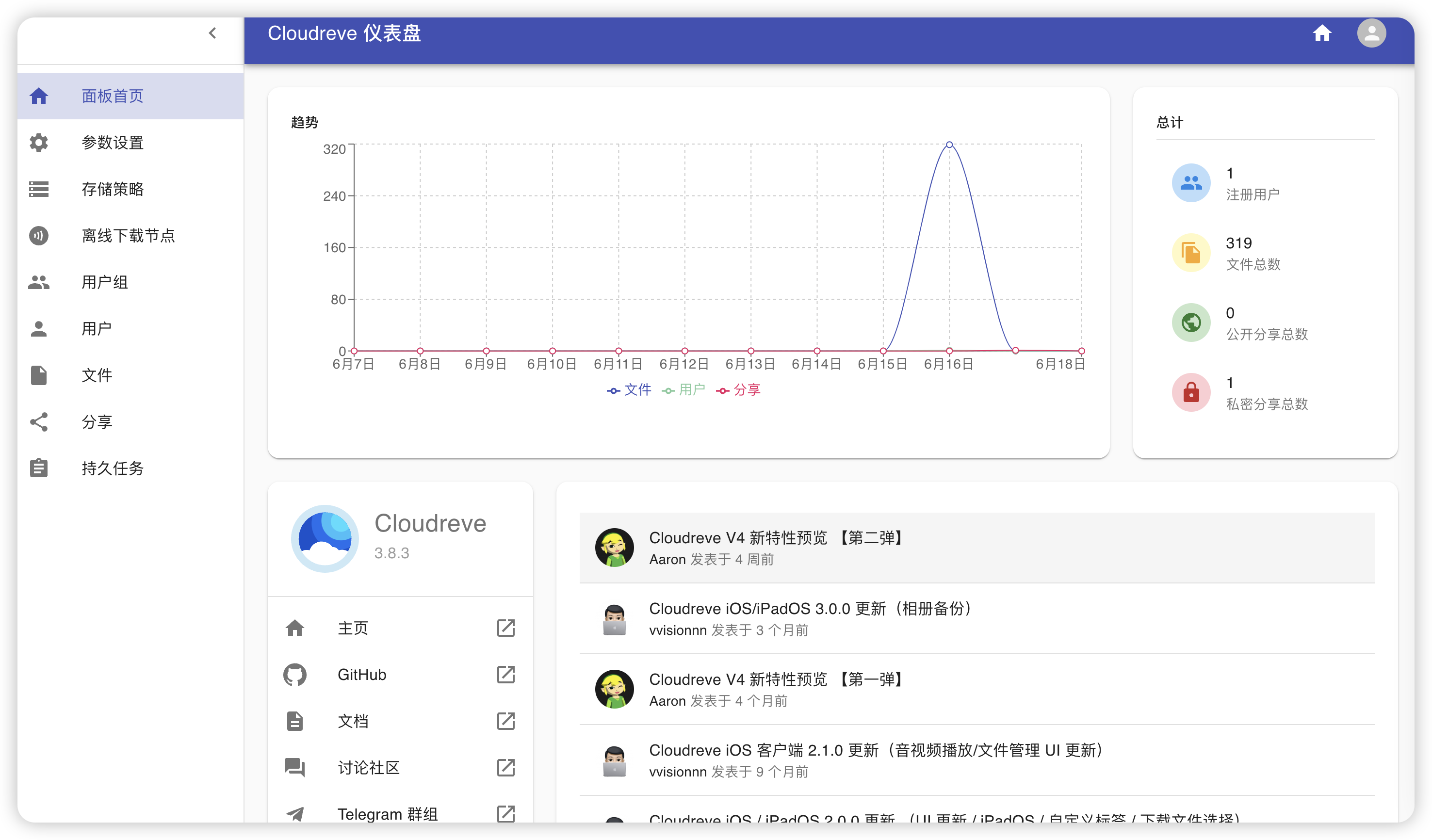Open the 讨论社区 link

(400, 767)
